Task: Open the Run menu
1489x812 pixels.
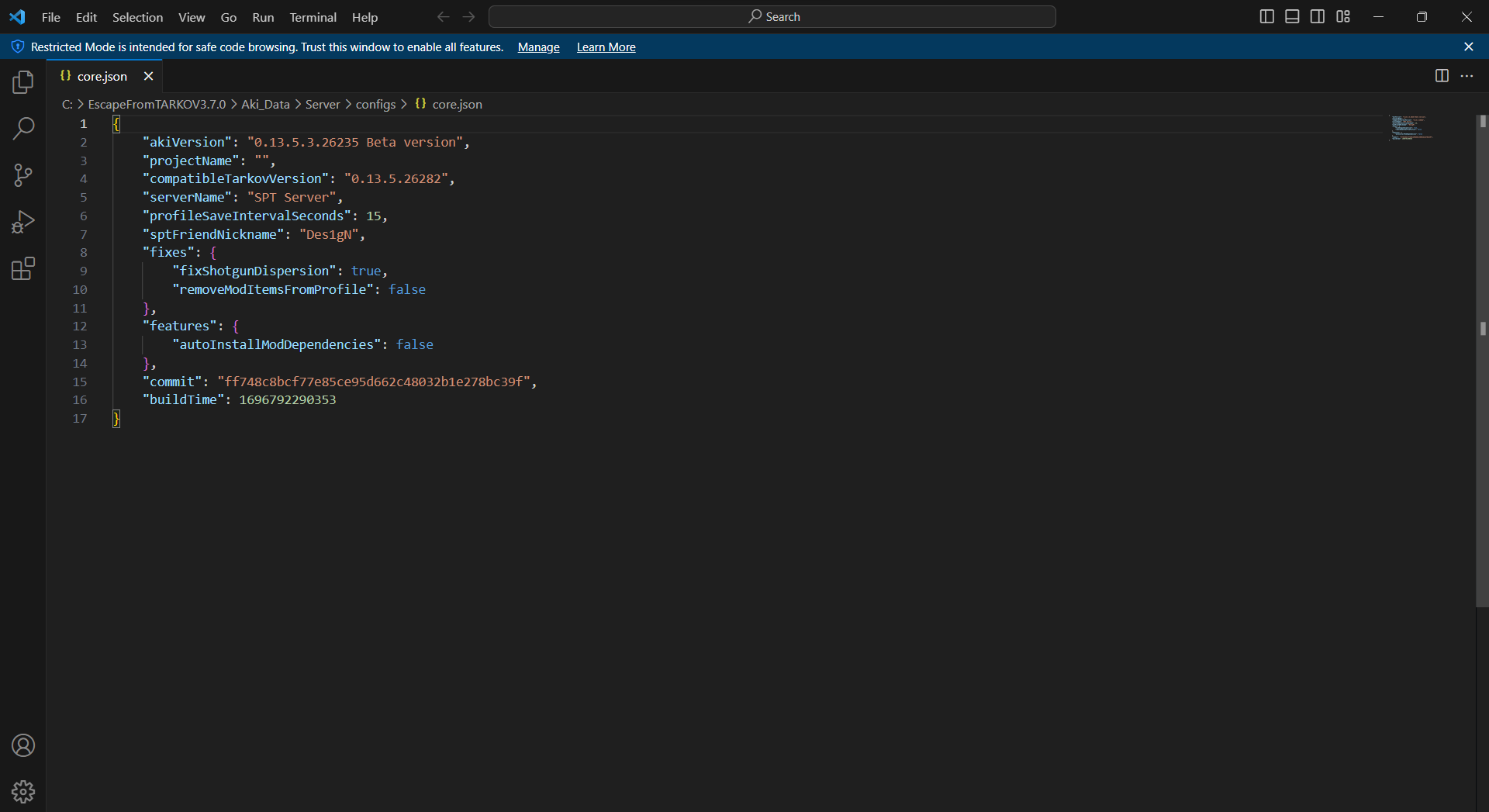Action: coord(263,17)
